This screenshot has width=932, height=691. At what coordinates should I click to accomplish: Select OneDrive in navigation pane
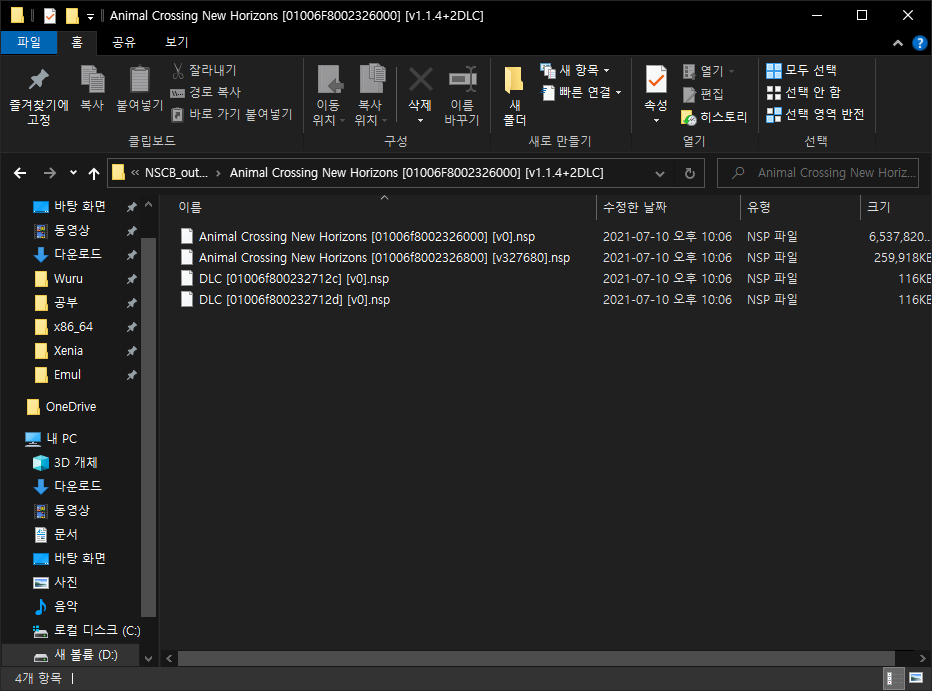71,407
